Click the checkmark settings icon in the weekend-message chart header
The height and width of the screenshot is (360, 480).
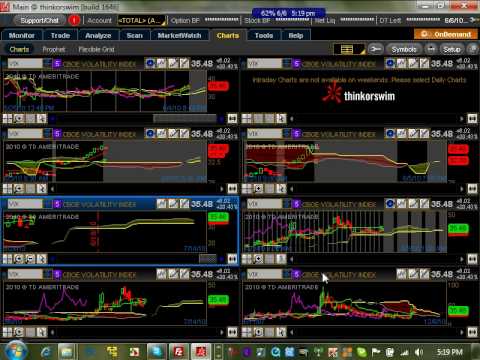pos(424,63)
